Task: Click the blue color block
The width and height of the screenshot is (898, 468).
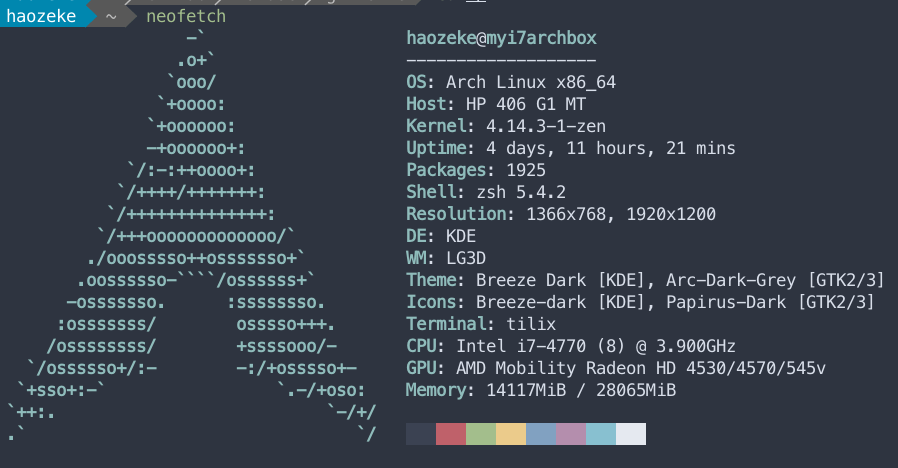Action: (x=541, y=434)
